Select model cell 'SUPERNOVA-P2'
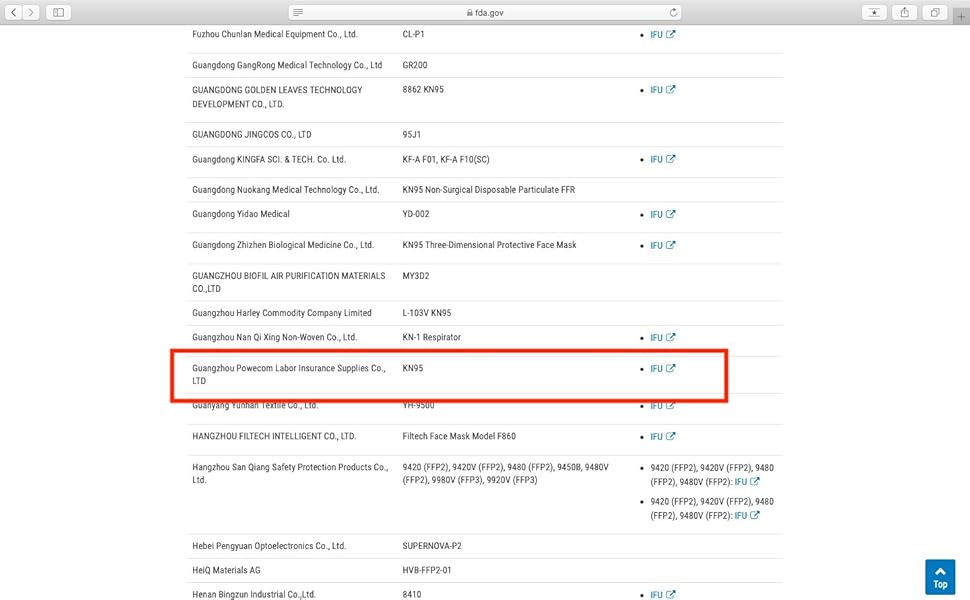This screenshot has width=970, height=600. pyautogui.click(x=432, y=546)
